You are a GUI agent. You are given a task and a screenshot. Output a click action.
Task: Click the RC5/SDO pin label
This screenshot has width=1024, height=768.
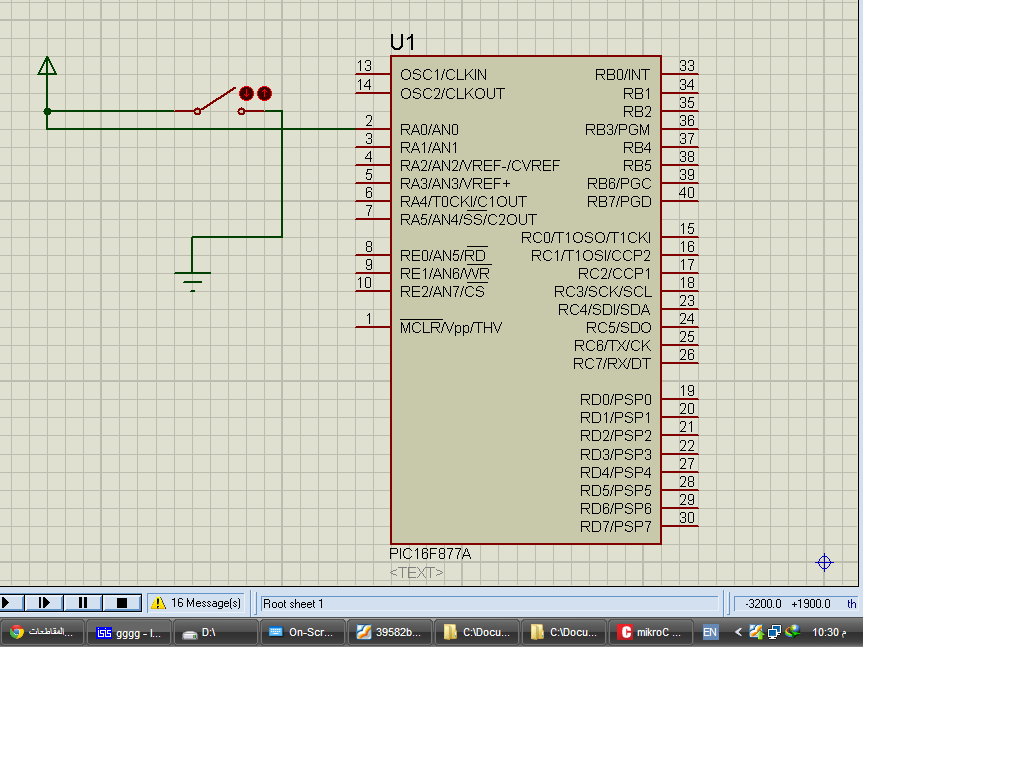tap(618, 327)
